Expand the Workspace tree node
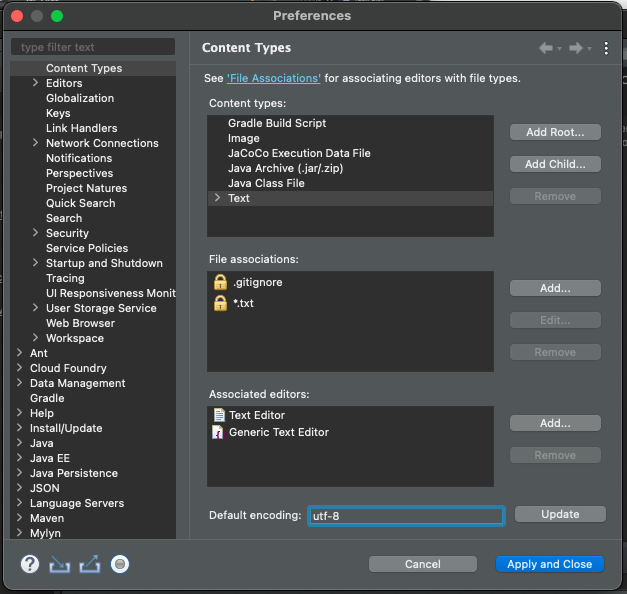This screenshot has width=627, height=594. pyautogui.click(x=35, y=338)
